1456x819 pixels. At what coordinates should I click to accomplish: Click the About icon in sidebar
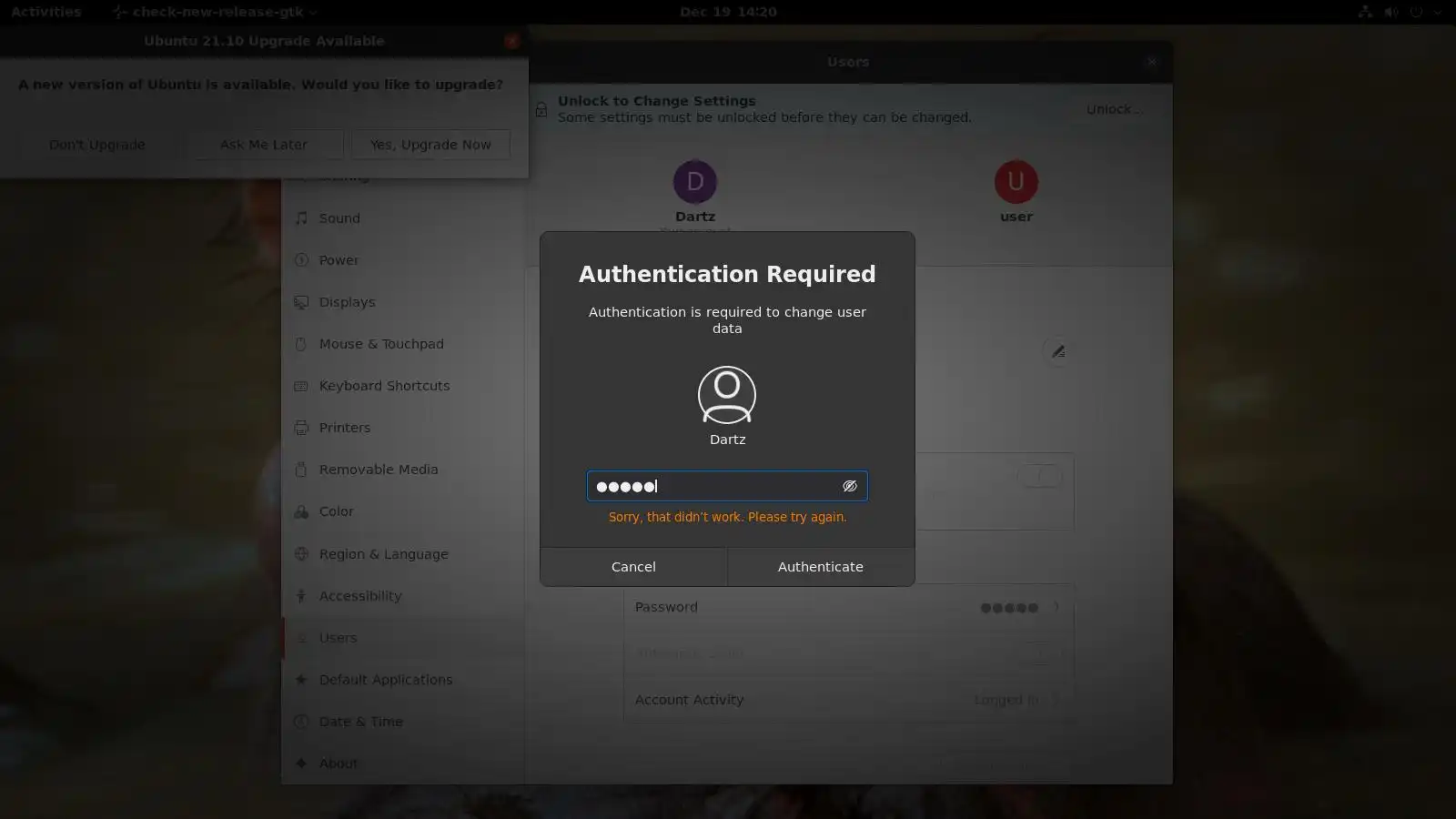[x=301, y=763]
